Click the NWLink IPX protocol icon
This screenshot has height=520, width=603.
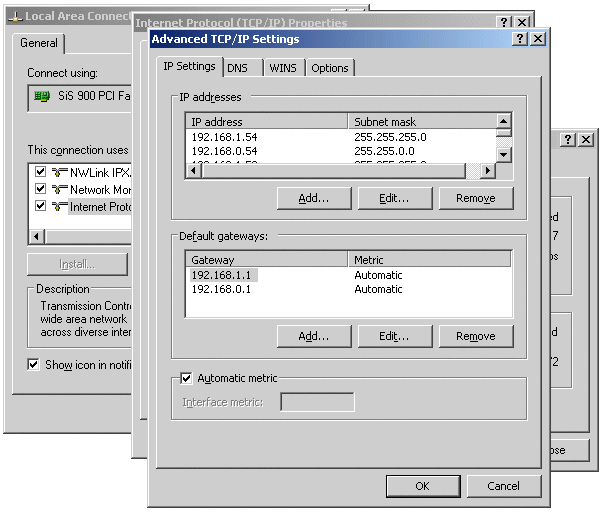pyautogui.click(x=60, y=172)
